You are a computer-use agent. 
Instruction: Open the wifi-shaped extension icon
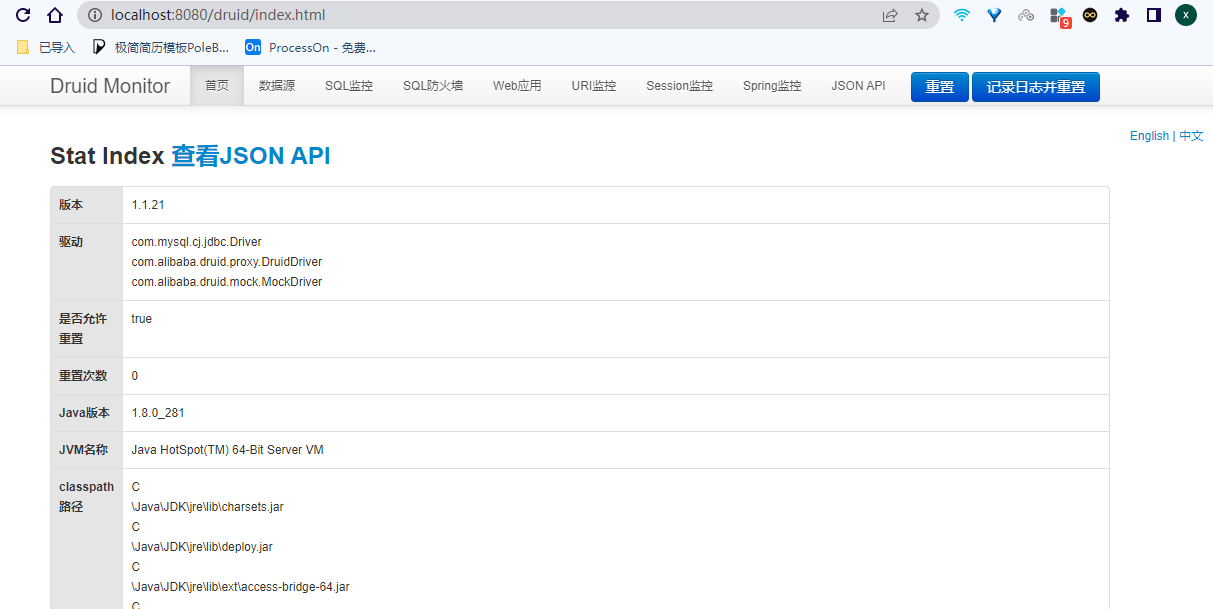click(x=962, y=15)
